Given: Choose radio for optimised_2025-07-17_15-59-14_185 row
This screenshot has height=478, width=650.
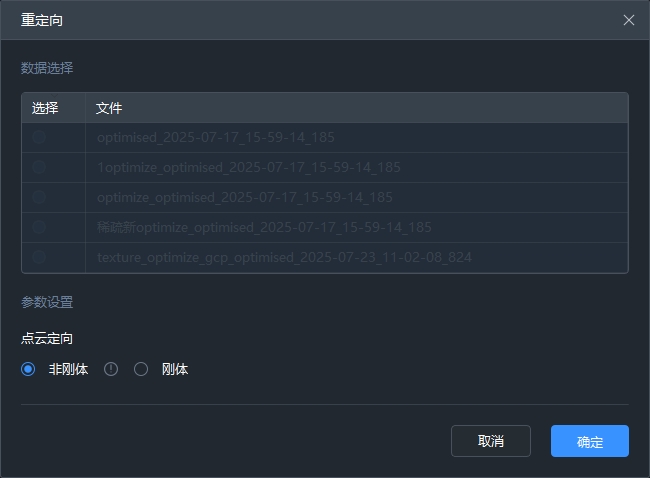Looking at the screenshot, I should (x=39, y=138).
